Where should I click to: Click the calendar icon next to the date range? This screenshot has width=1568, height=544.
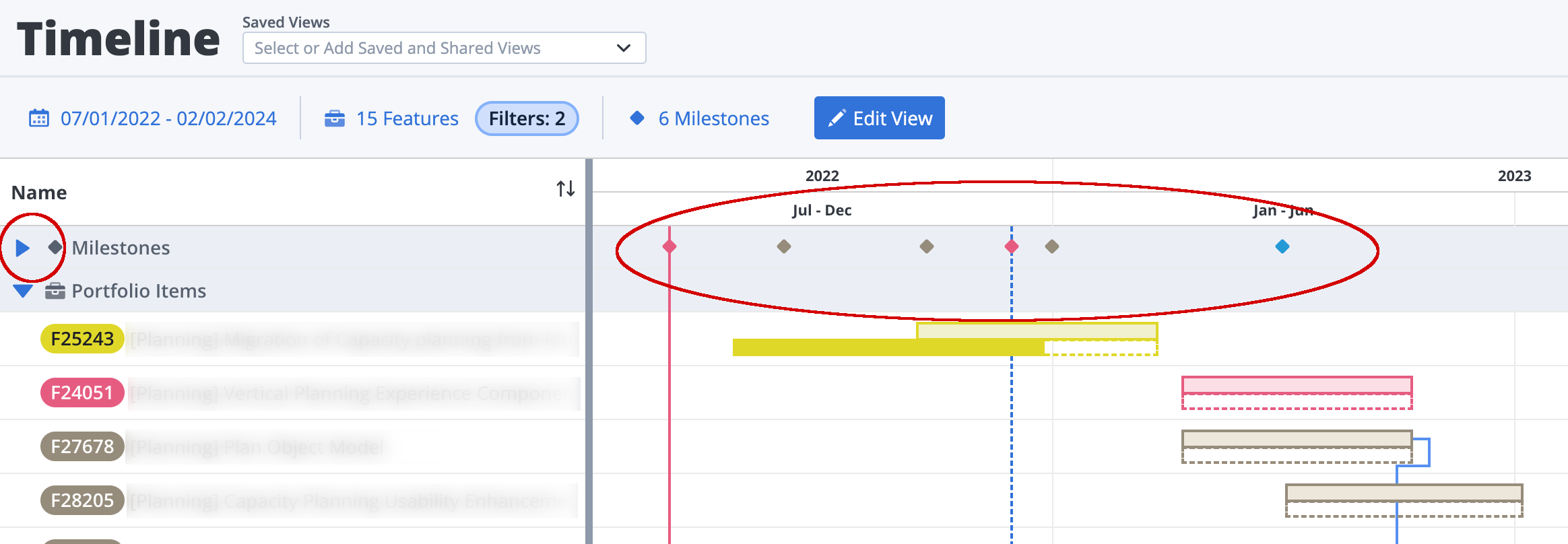point(40,118)
